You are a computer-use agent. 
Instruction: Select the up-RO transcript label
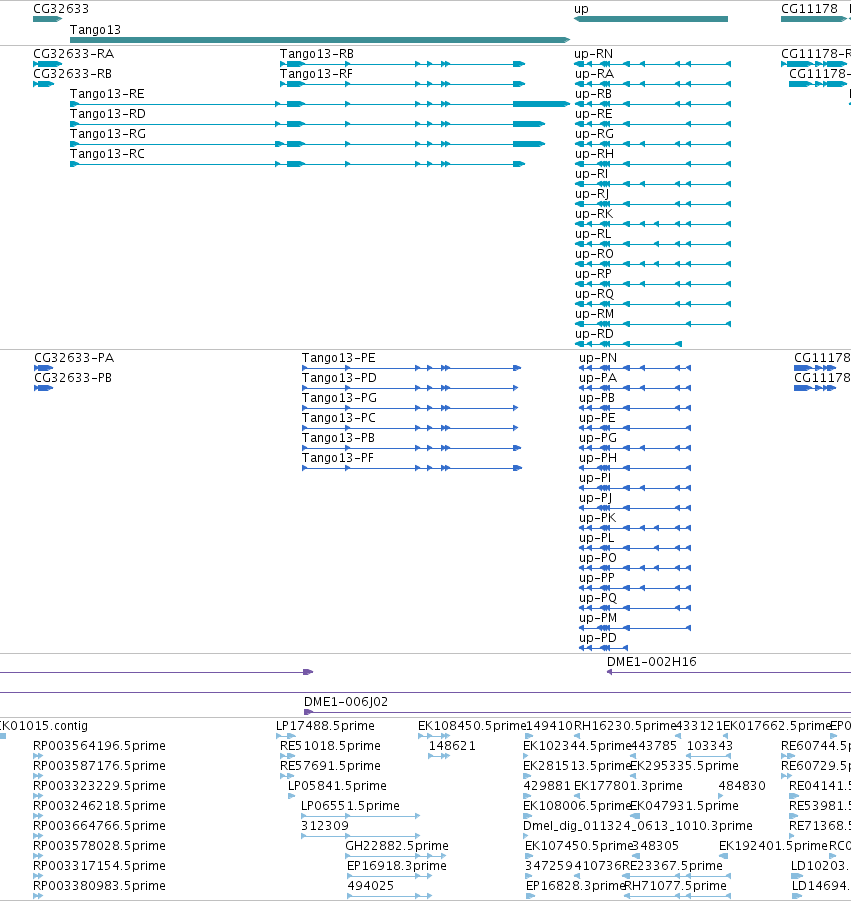(x=594, y=254)
